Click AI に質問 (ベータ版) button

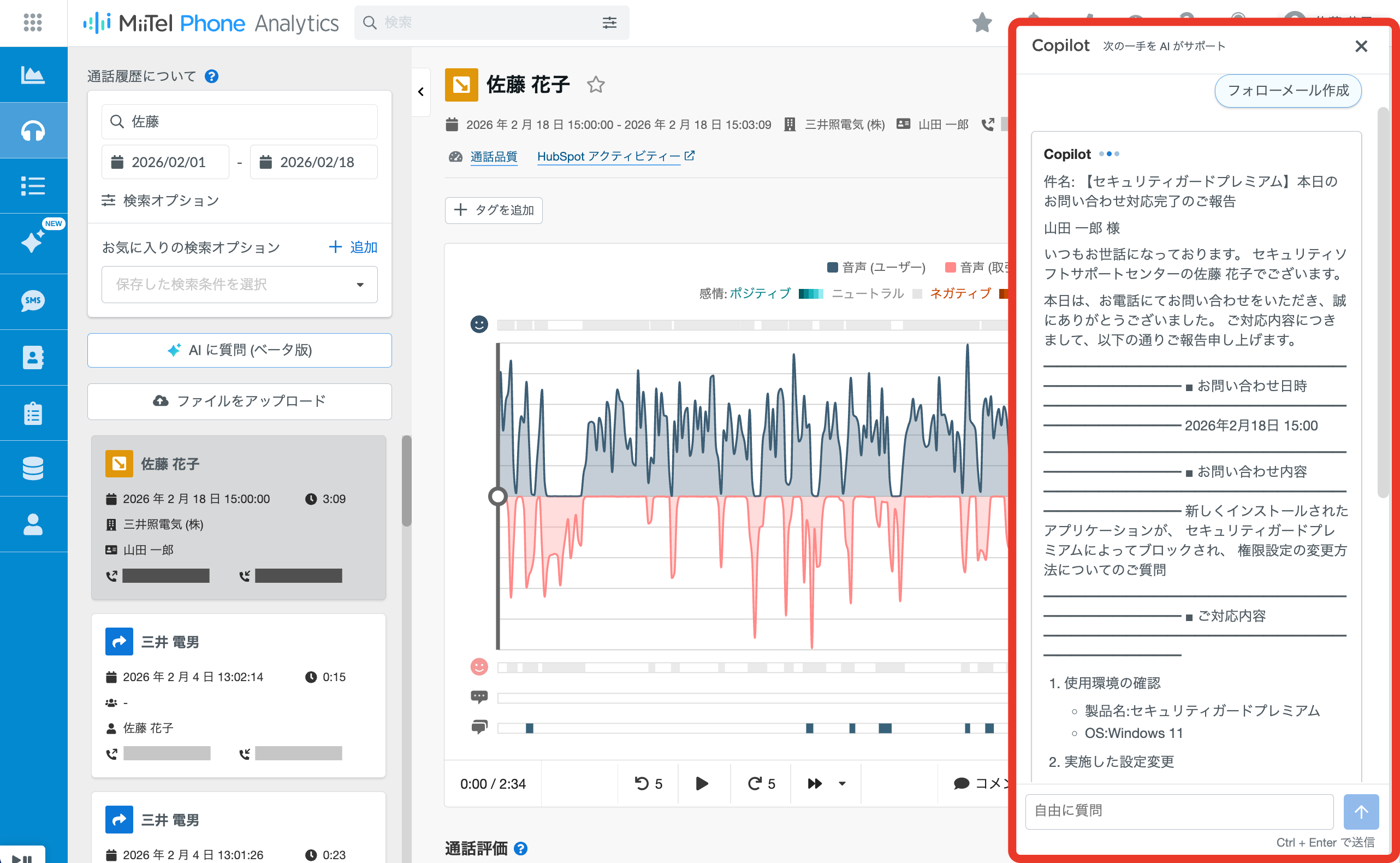tap(239, 350)
